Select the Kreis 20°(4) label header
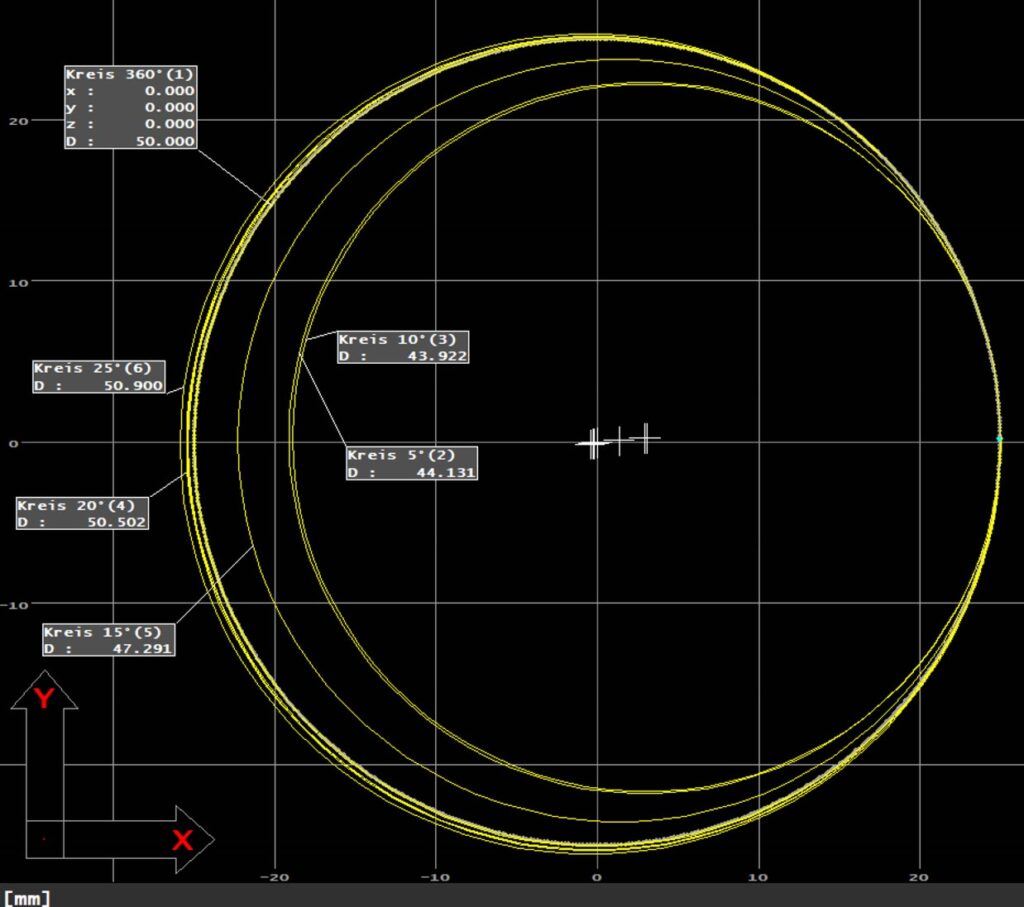 82,505
